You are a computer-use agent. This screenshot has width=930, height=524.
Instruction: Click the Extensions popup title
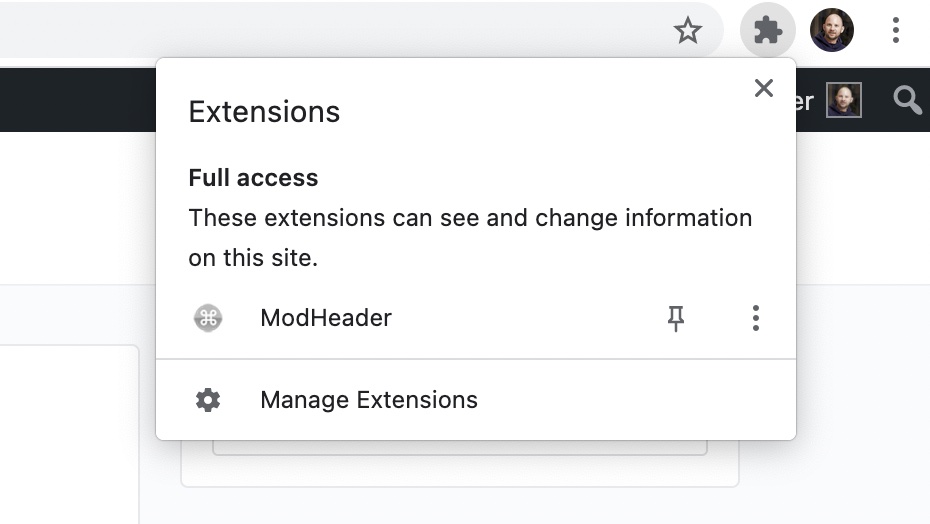click(x=264, y=112)
